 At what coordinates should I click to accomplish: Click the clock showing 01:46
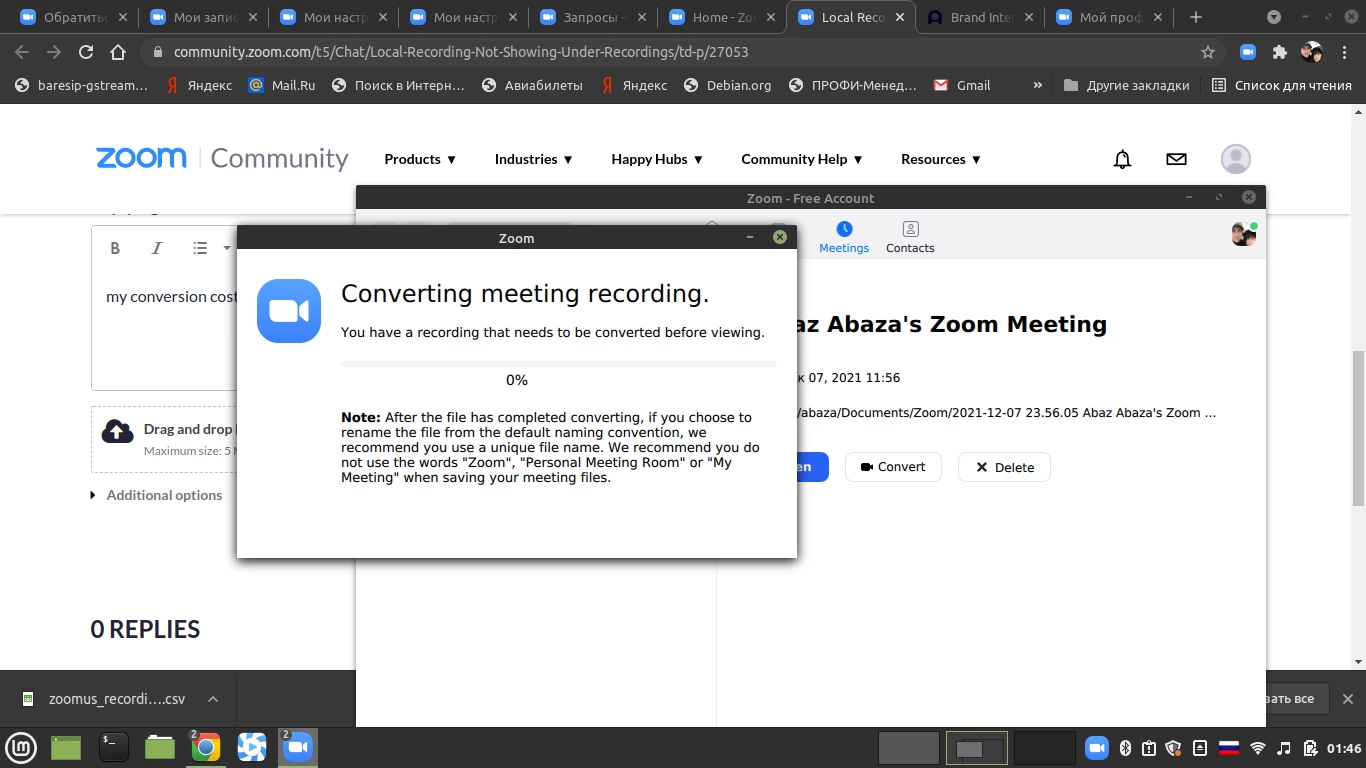tap(1344, 748)
